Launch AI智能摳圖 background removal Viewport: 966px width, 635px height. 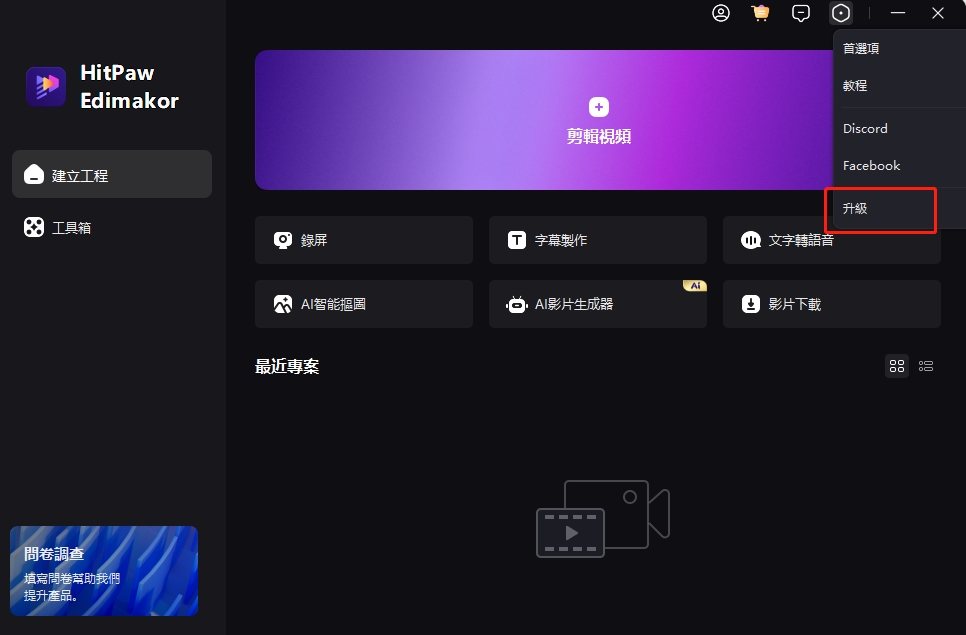(363, 304)
